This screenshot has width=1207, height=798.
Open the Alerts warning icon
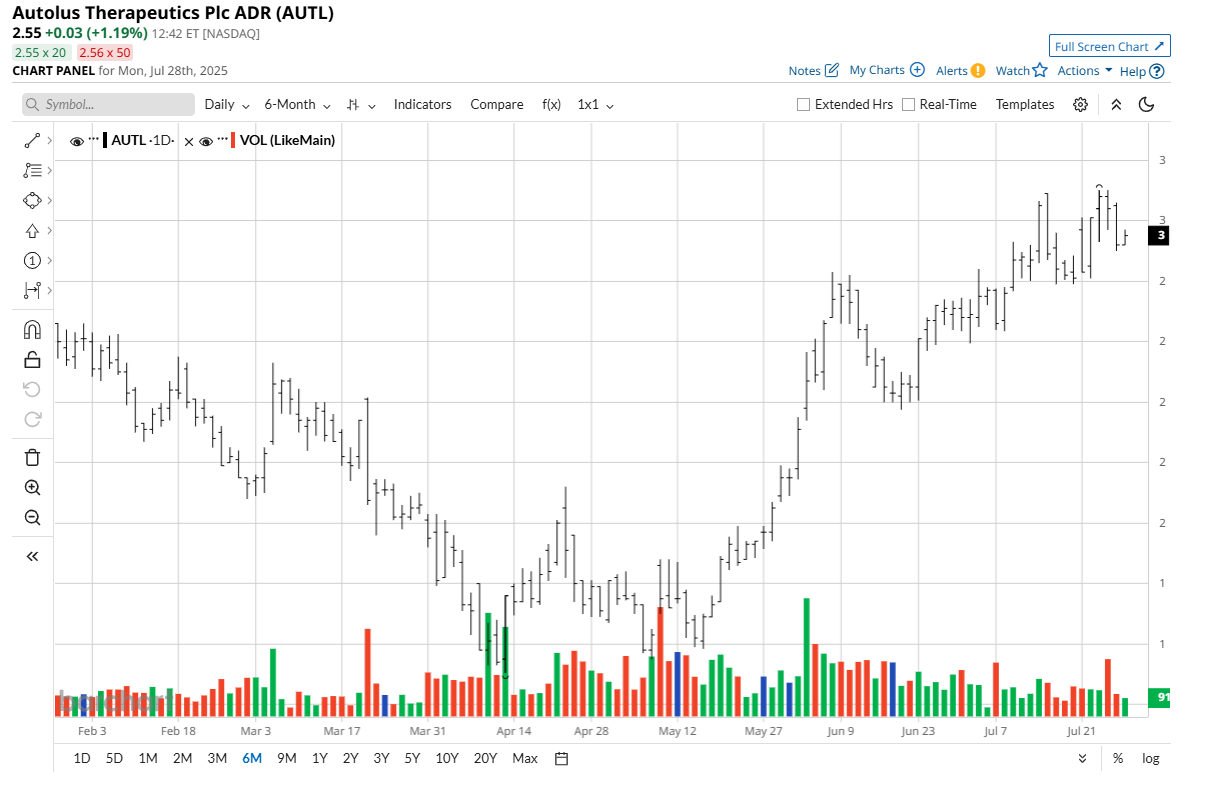(977, 71)
